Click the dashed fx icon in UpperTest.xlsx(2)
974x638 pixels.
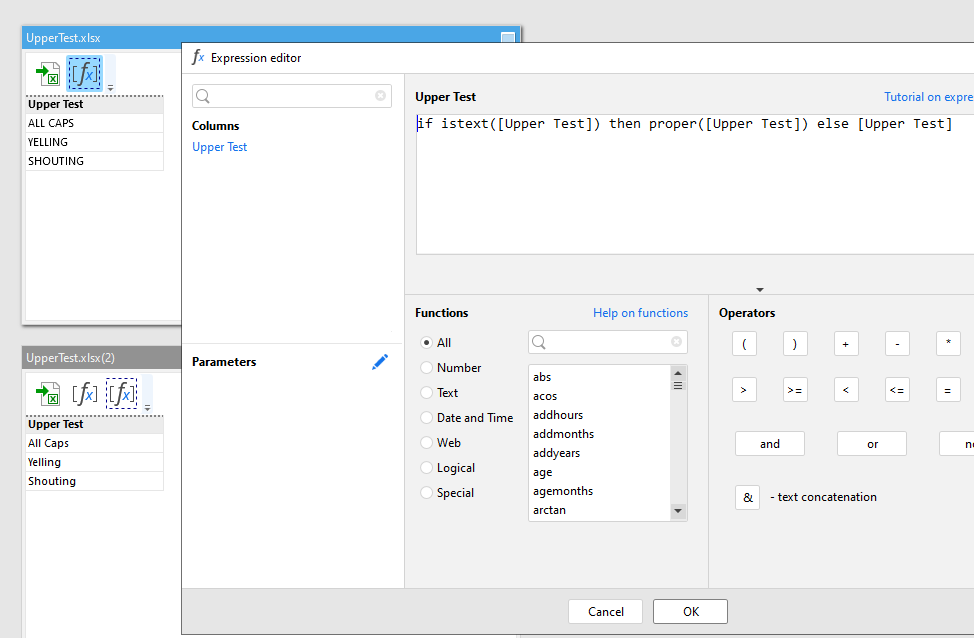pyautogui.click(x=121, y=394)
